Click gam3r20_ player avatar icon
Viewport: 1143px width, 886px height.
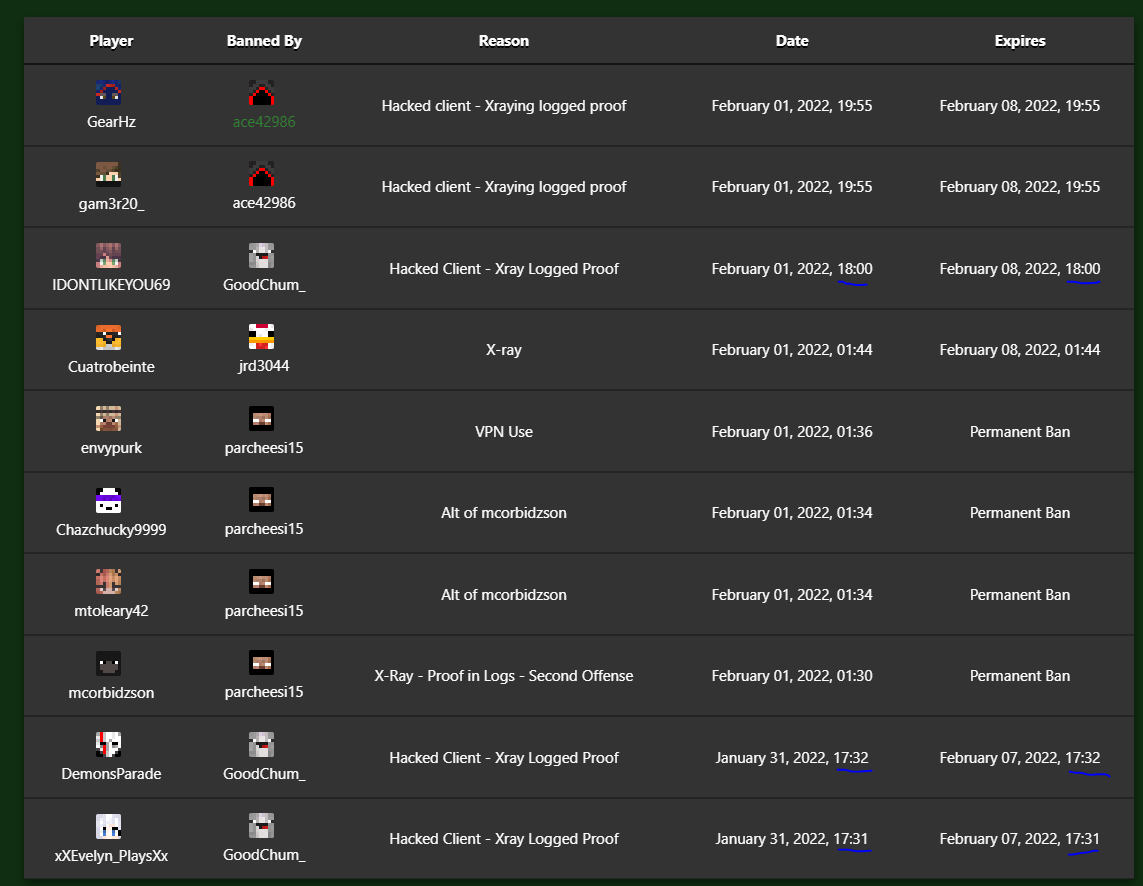click(109, 174)
